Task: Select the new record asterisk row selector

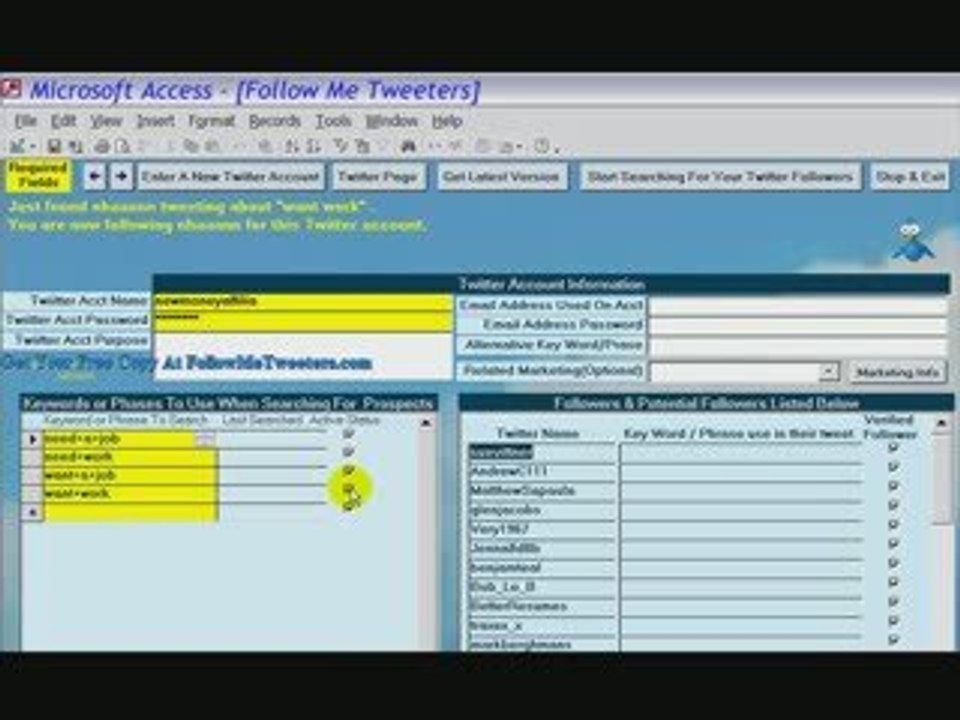Action: pos(32,512)
